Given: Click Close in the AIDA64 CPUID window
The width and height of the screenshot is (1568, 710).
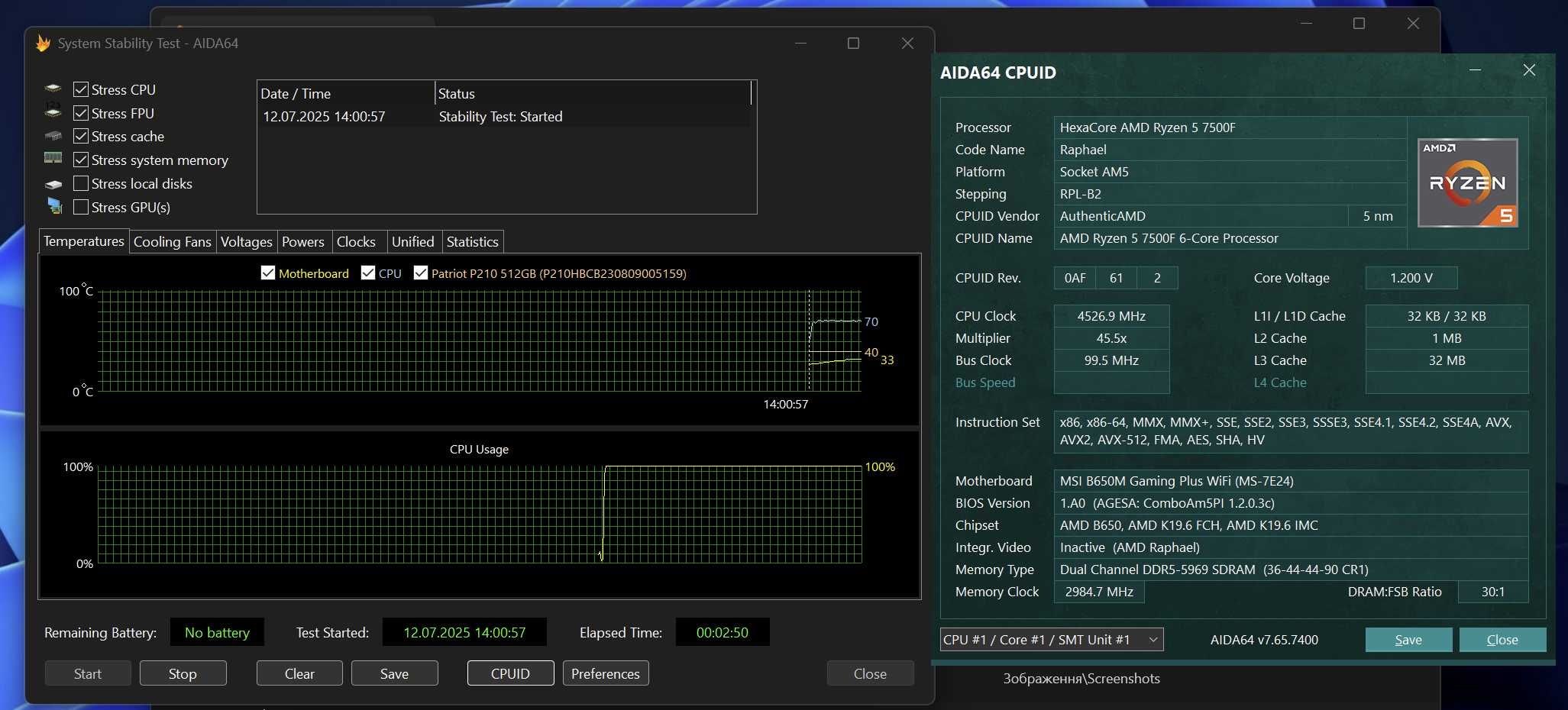Looking at the screenshot, I should coord(1502,640).
